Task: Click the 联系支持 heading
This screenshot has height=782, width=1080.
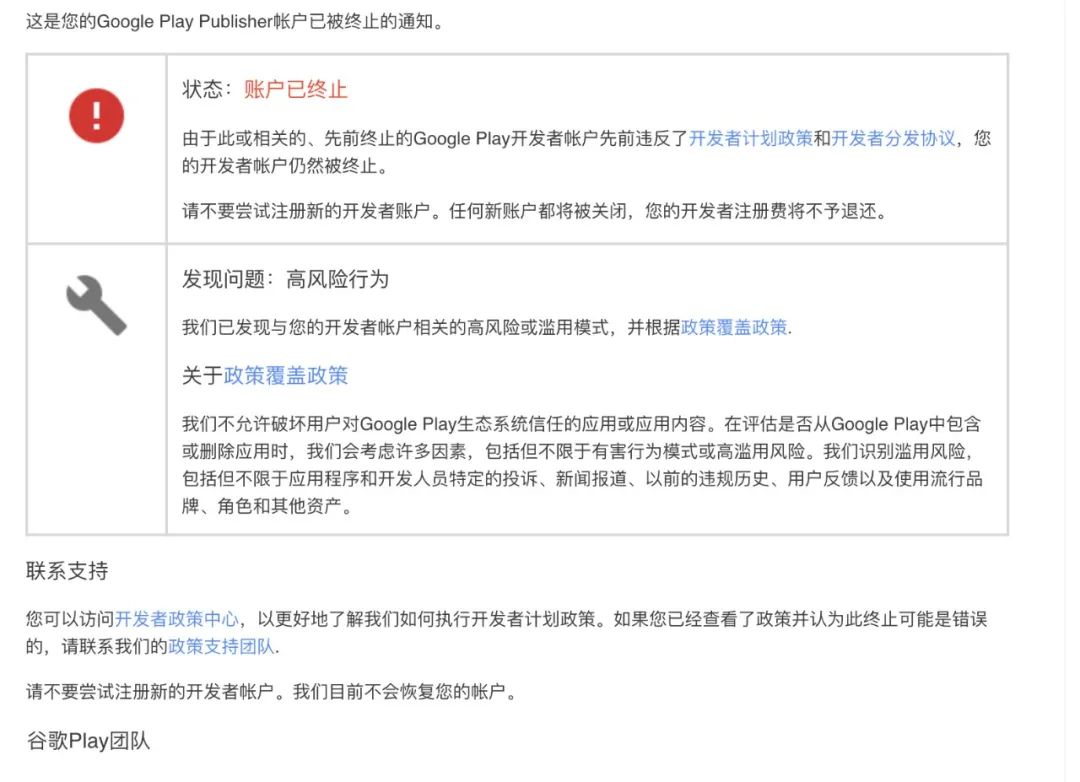Action: (68, 570)
